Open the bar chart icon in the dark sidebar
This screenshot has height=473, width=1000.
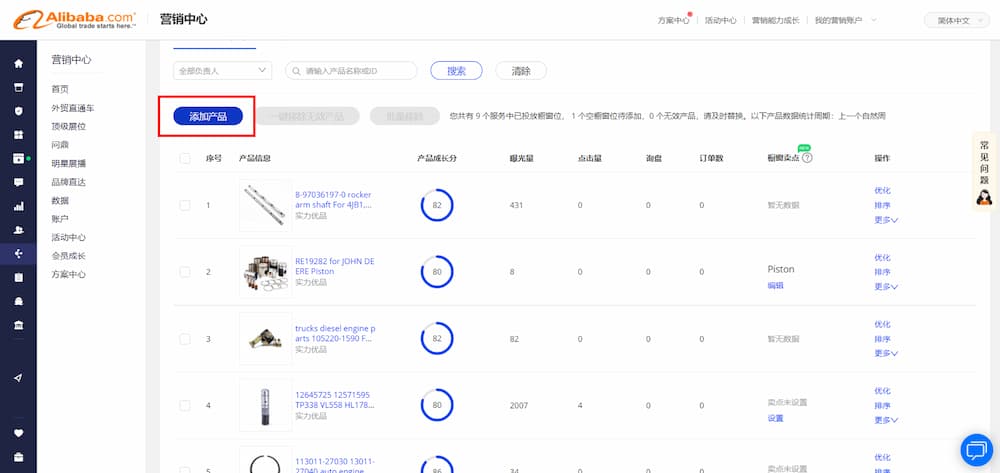point(18,207)
